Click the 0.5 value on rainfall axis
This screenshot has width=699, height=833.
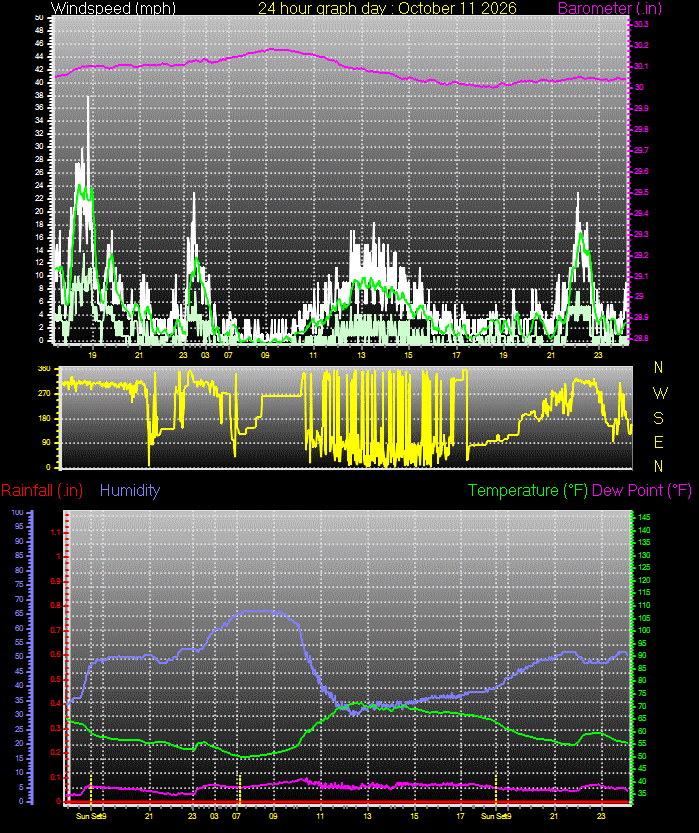click(x=55, y=680)
